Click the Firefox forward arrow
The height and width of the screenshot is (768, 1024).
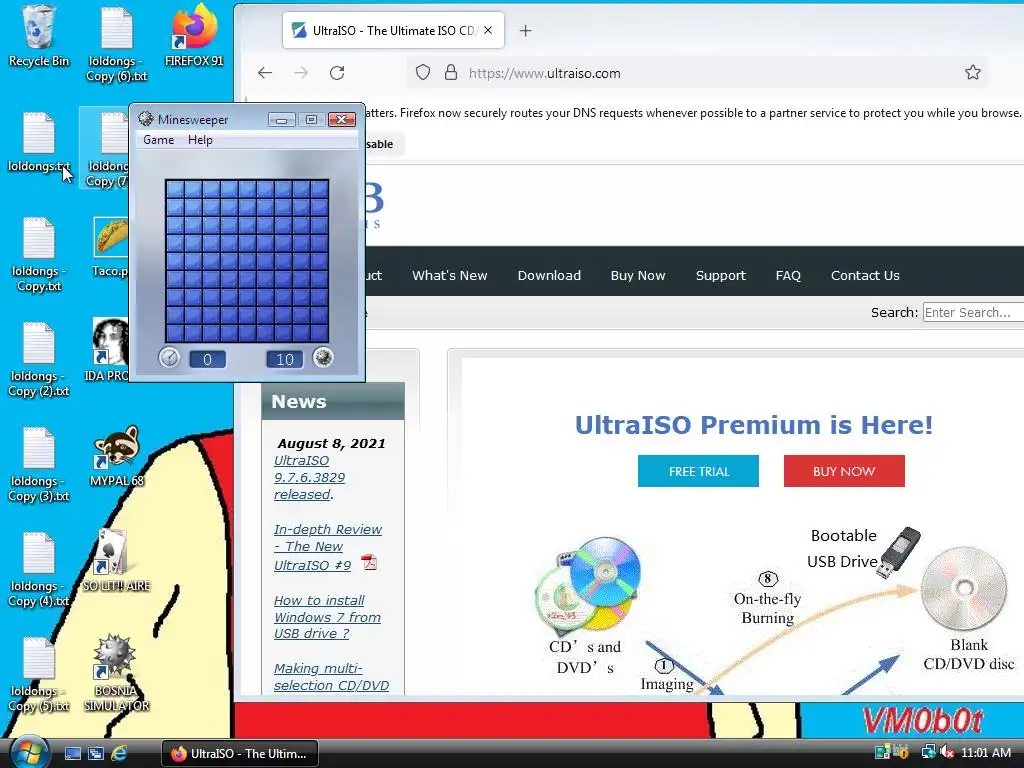300,72
